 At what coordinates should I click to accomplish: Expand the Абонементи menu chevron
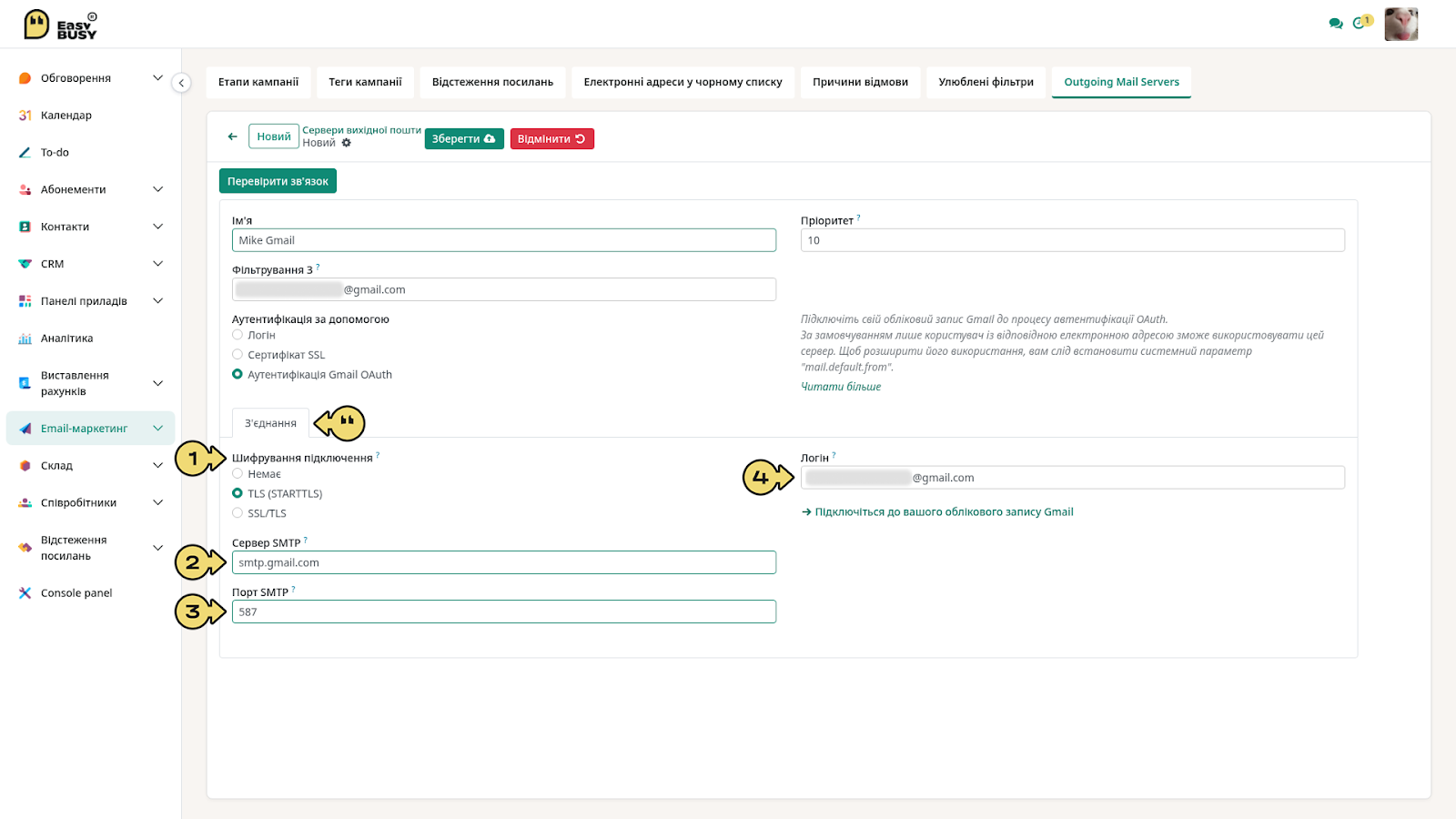pyautogui.click(x=157, y=189)
